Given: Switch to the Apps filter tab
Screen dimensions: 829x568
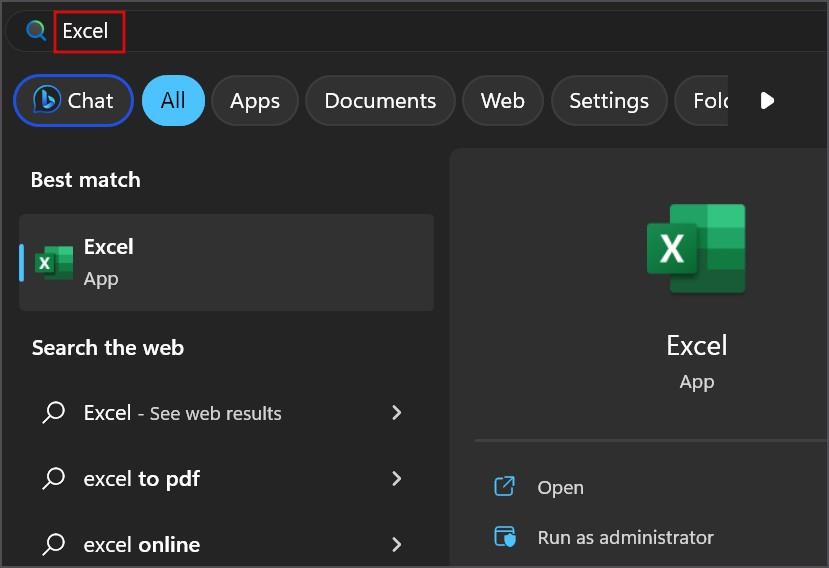Looking at the screenshot, I should click(x=255, y=100).
